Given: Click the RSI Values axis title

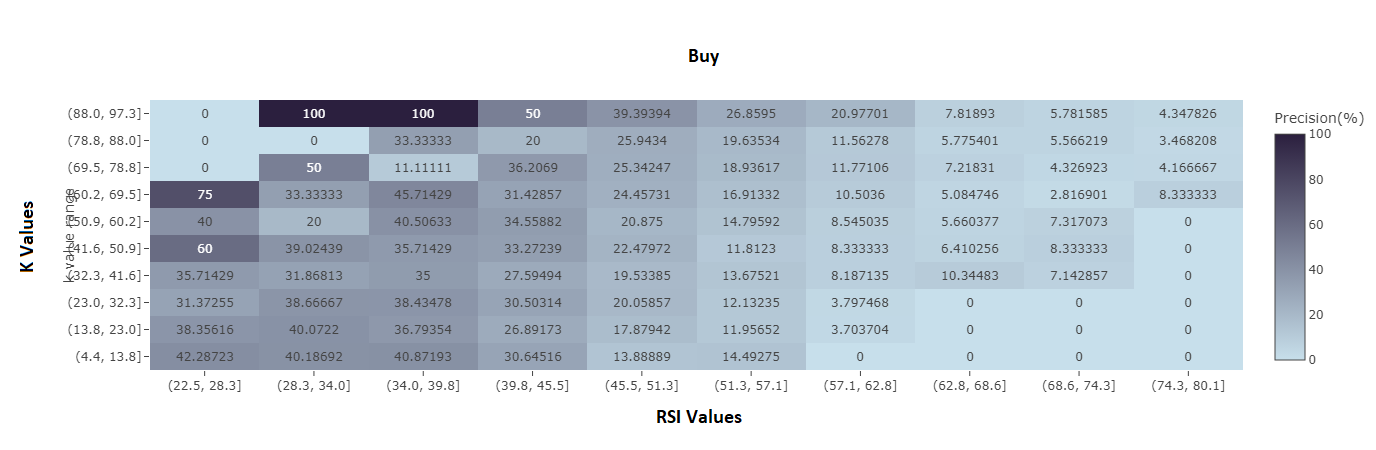Looking at the screenshot, I should pos(699,417).
